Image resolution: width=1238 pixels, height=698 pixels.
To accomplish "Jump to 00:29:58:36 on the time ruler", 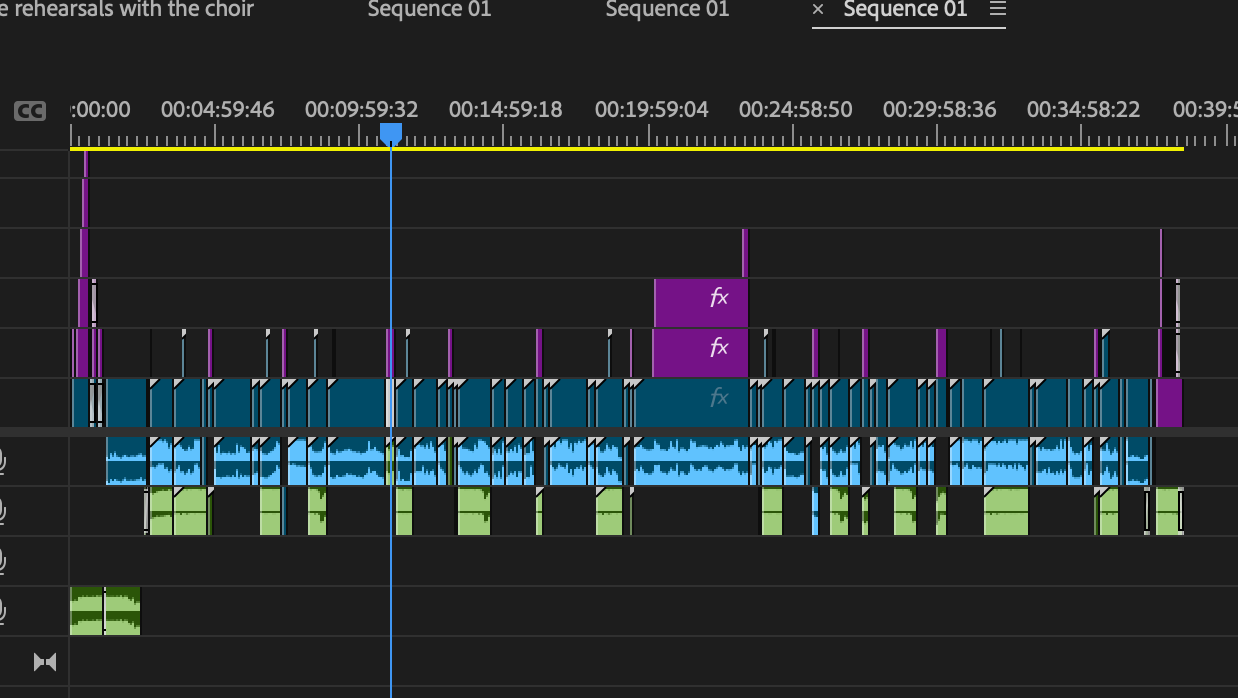I will [939, 110].
